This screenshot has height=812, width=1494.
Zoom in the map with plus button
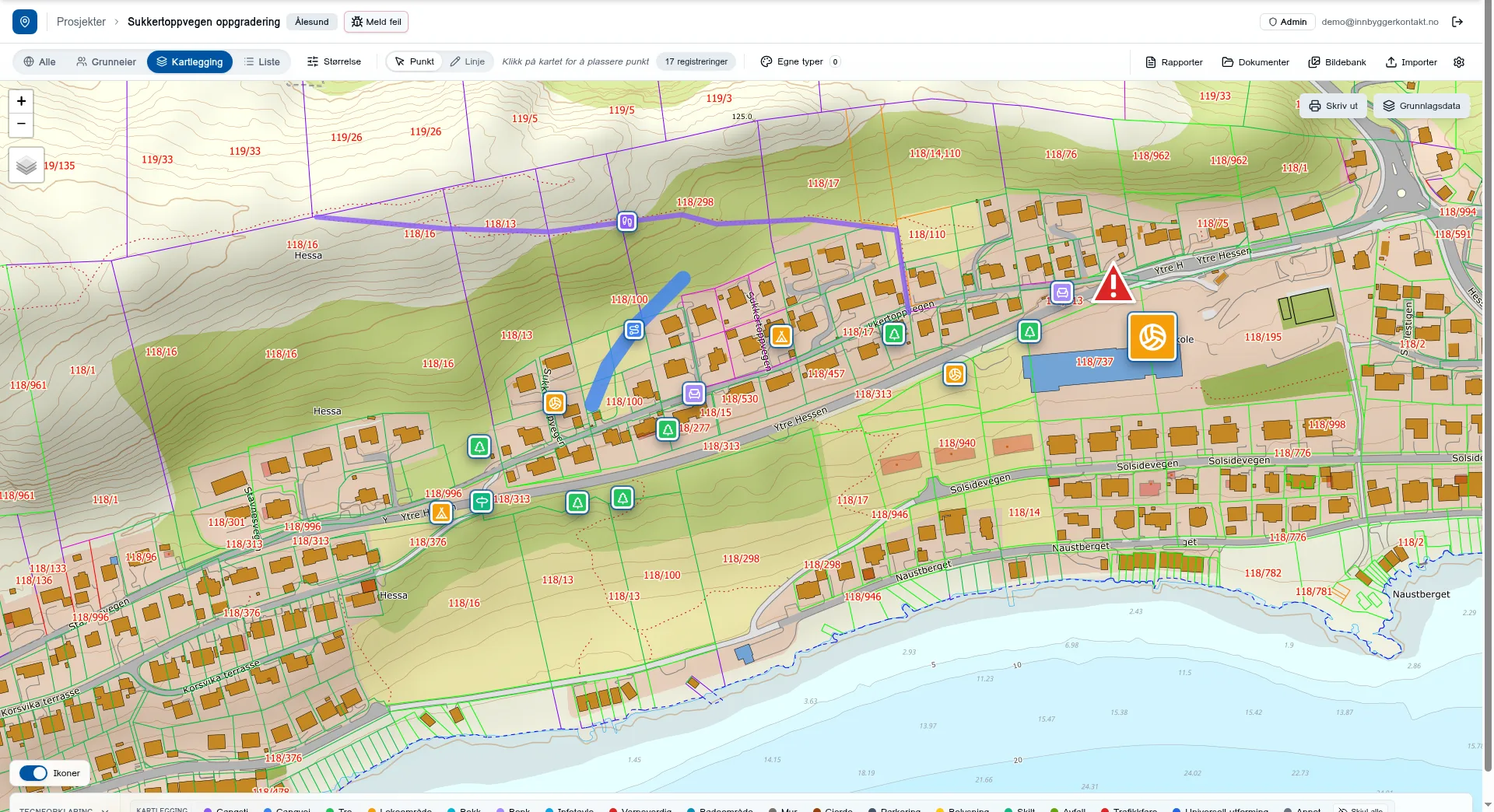point(21,101)
